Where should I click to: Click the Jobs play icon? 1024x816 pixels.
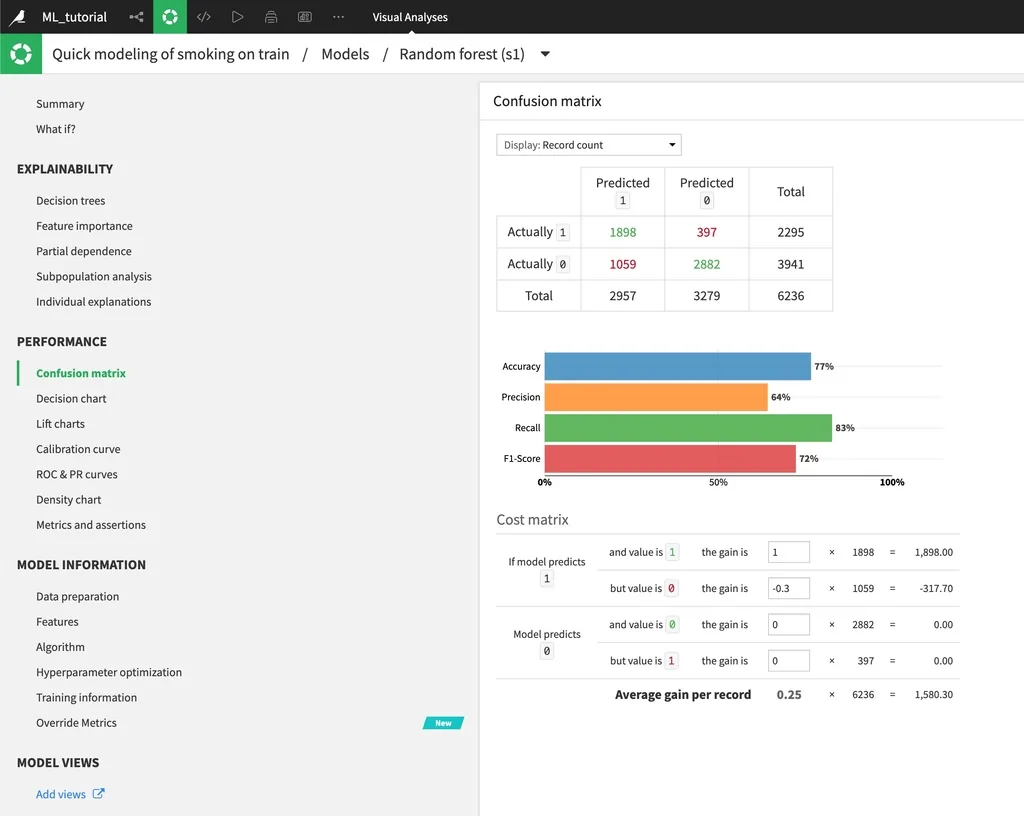pyautogui.click(x=237, y=17)
